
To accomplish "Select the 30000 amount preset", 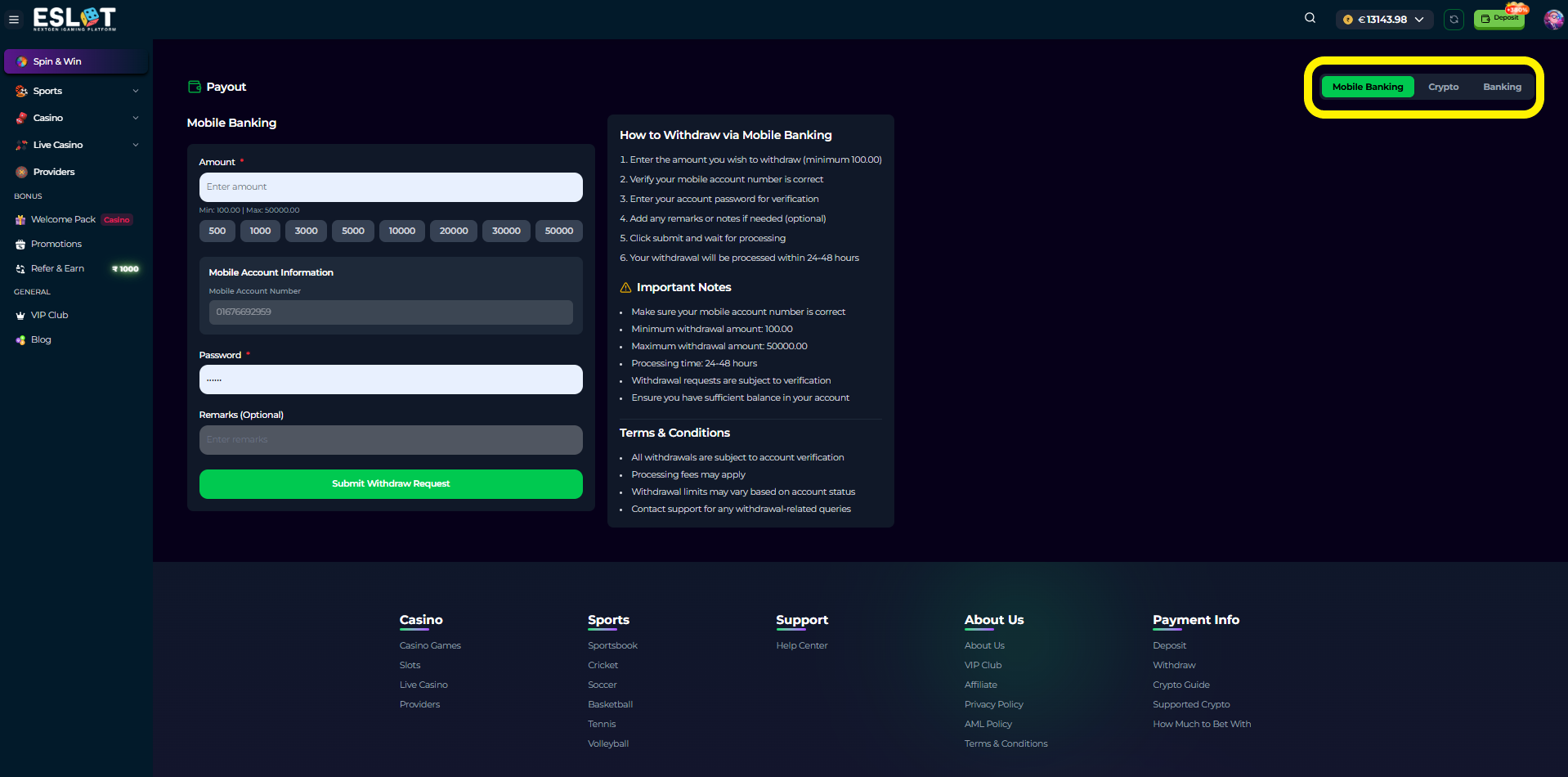I will (506, 231).
